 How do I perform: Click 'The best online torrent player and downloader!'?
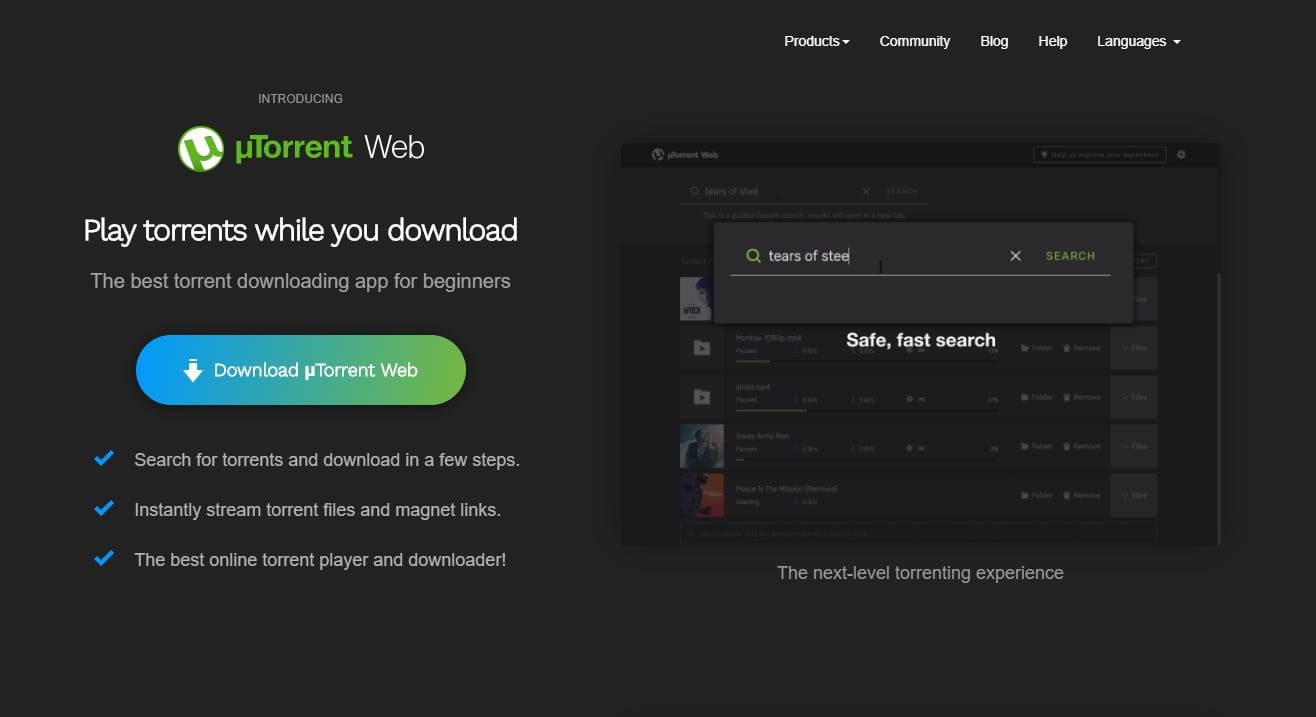pyautogui.click(x=320, y=560)
